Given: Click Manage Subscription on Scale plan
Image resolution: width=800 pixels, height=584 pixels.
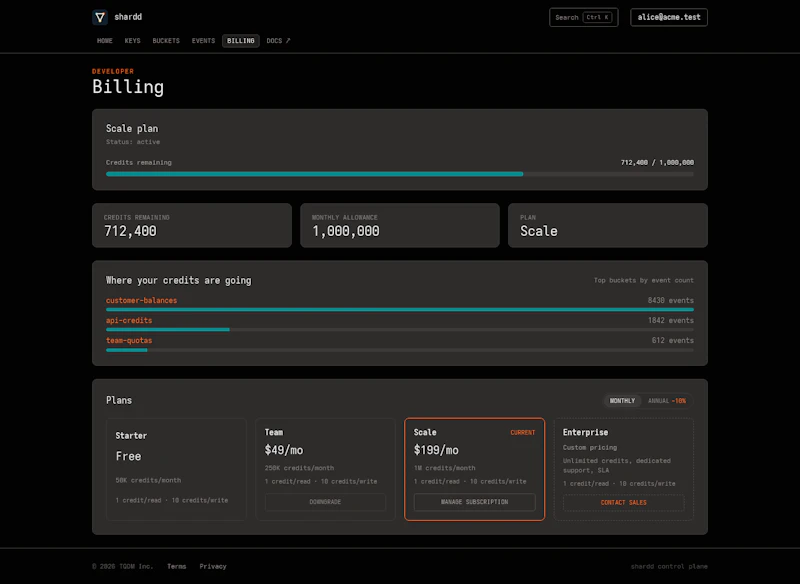Looking at the screenshot, I should click(474, 502).
